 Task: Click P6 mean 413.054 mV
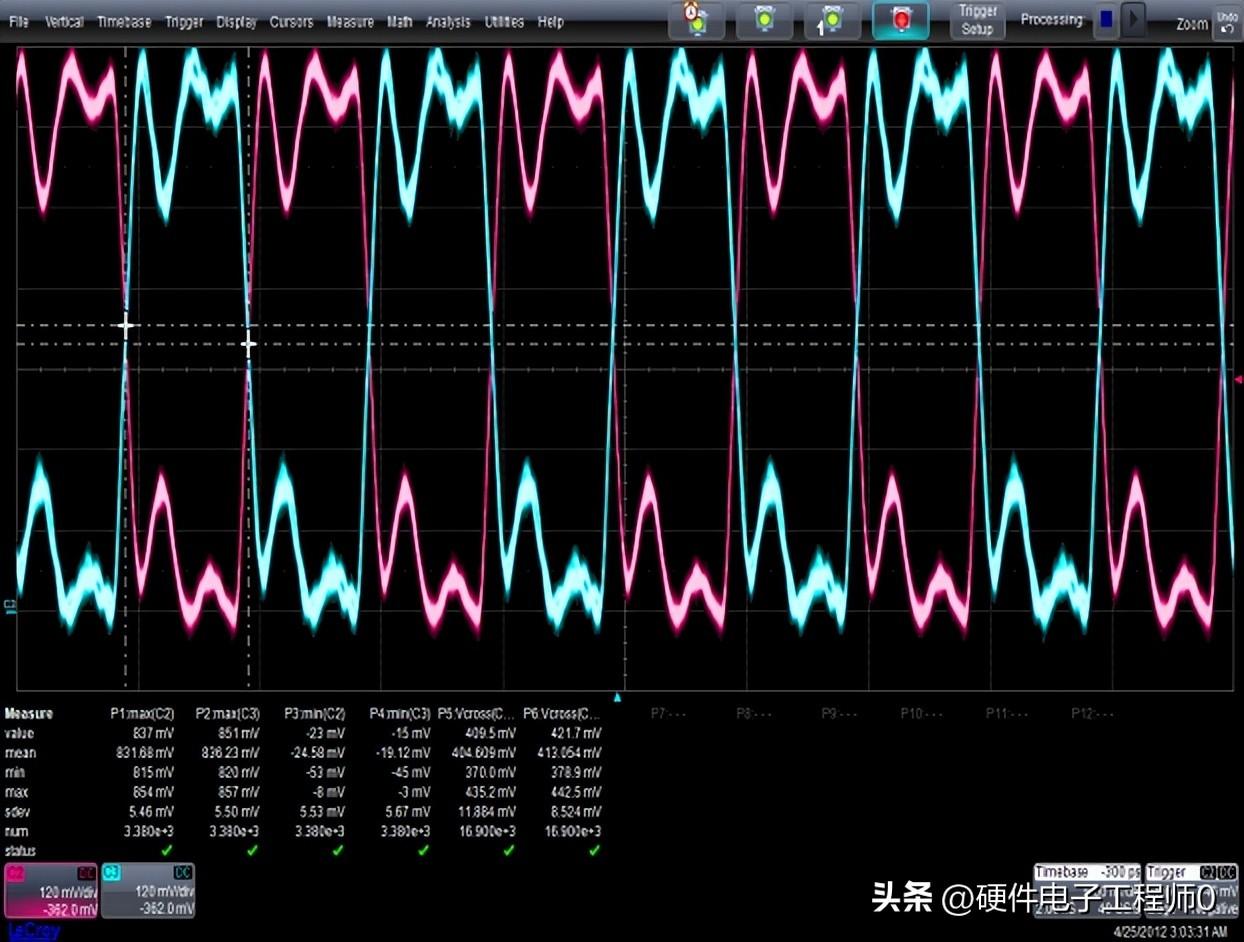(x=572, y=753)
